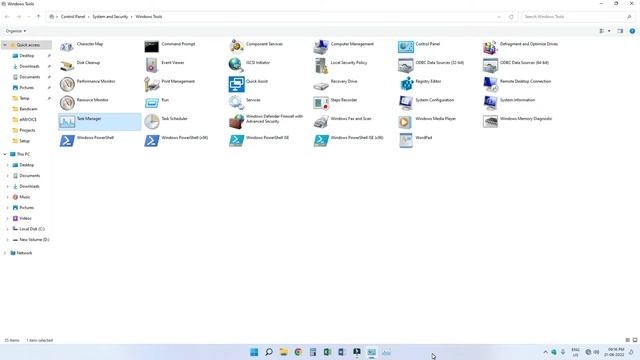Expand Local Disk (C:) tree arrow
The image size is (640, 360).
[7, 229]
